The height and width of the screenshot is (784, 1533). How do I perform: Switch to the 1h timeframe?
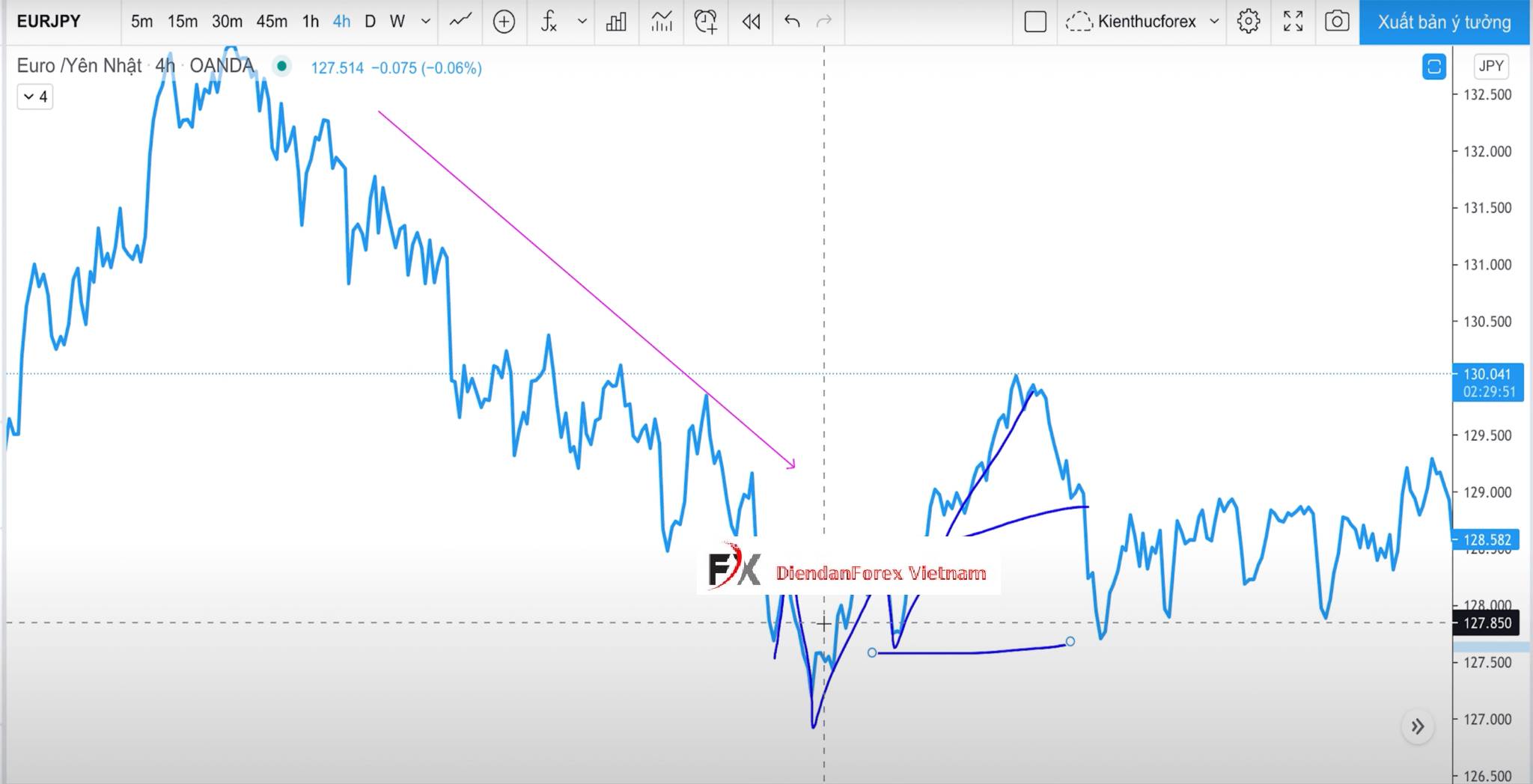pos(311,21)
